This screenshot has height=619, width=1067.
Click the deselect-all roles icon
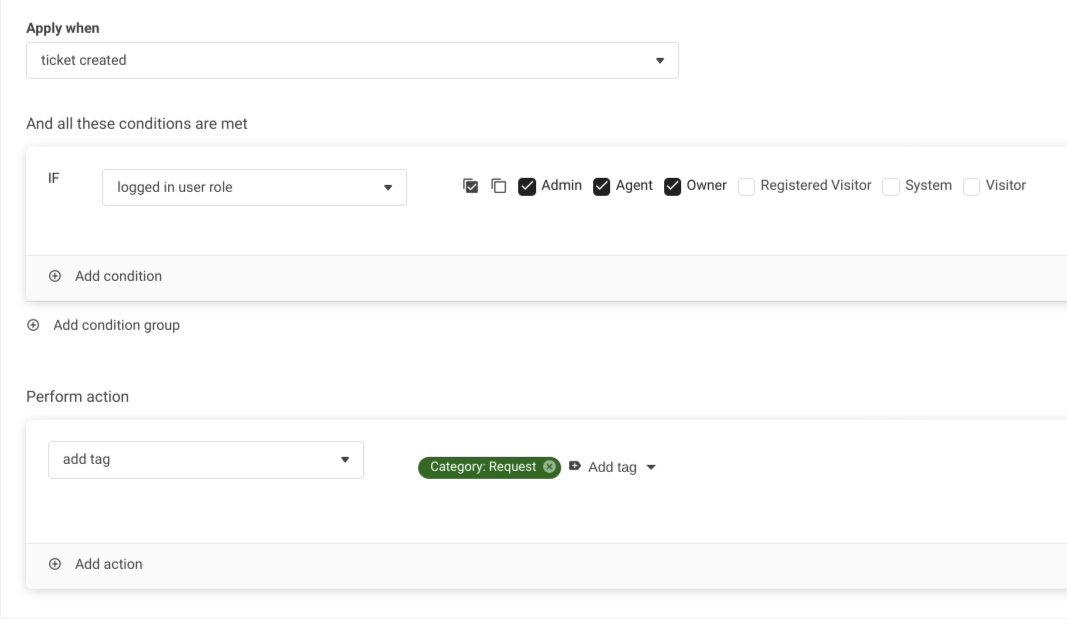[498, 186]
